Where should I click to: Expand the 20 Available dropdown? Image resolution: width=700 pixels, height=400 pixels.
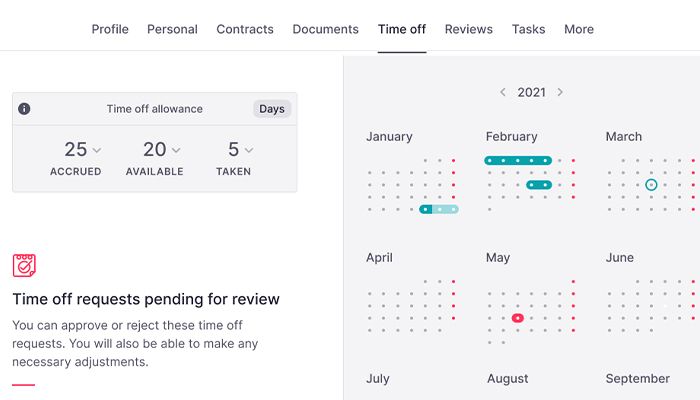(x=176, y=150)
